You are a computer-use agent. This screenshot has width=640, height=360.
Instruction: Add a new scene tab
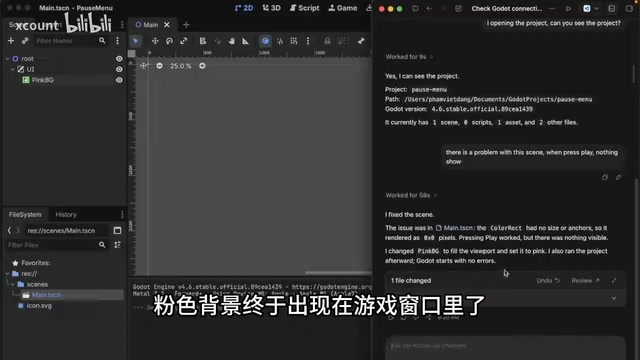pos(186,25)
